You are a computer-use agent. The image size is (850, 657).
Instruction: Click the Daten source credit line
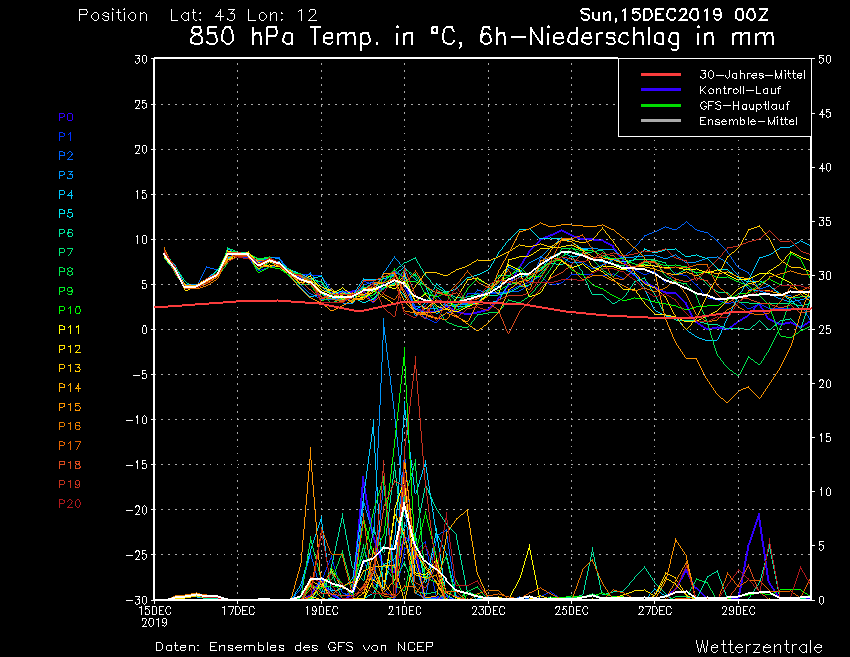(294, 646)
